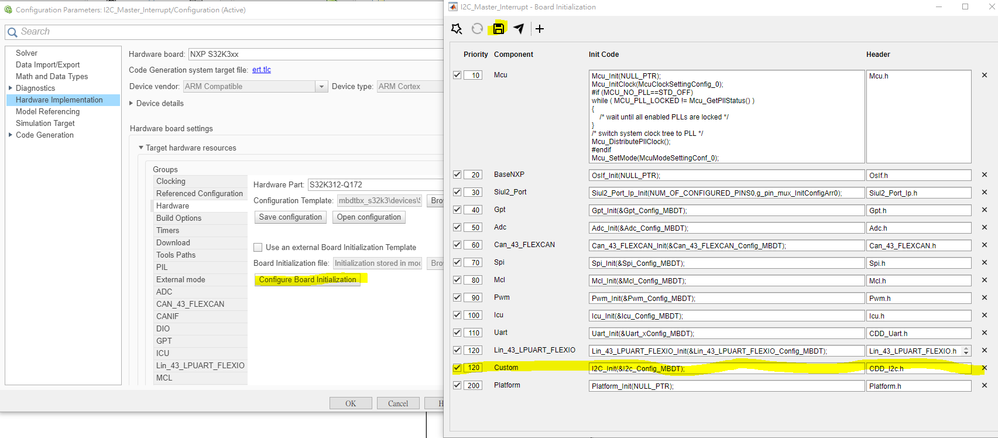Disable the Adc component checkbox
998x438 pixels.
pyautogui.click(x=456, y=227)
